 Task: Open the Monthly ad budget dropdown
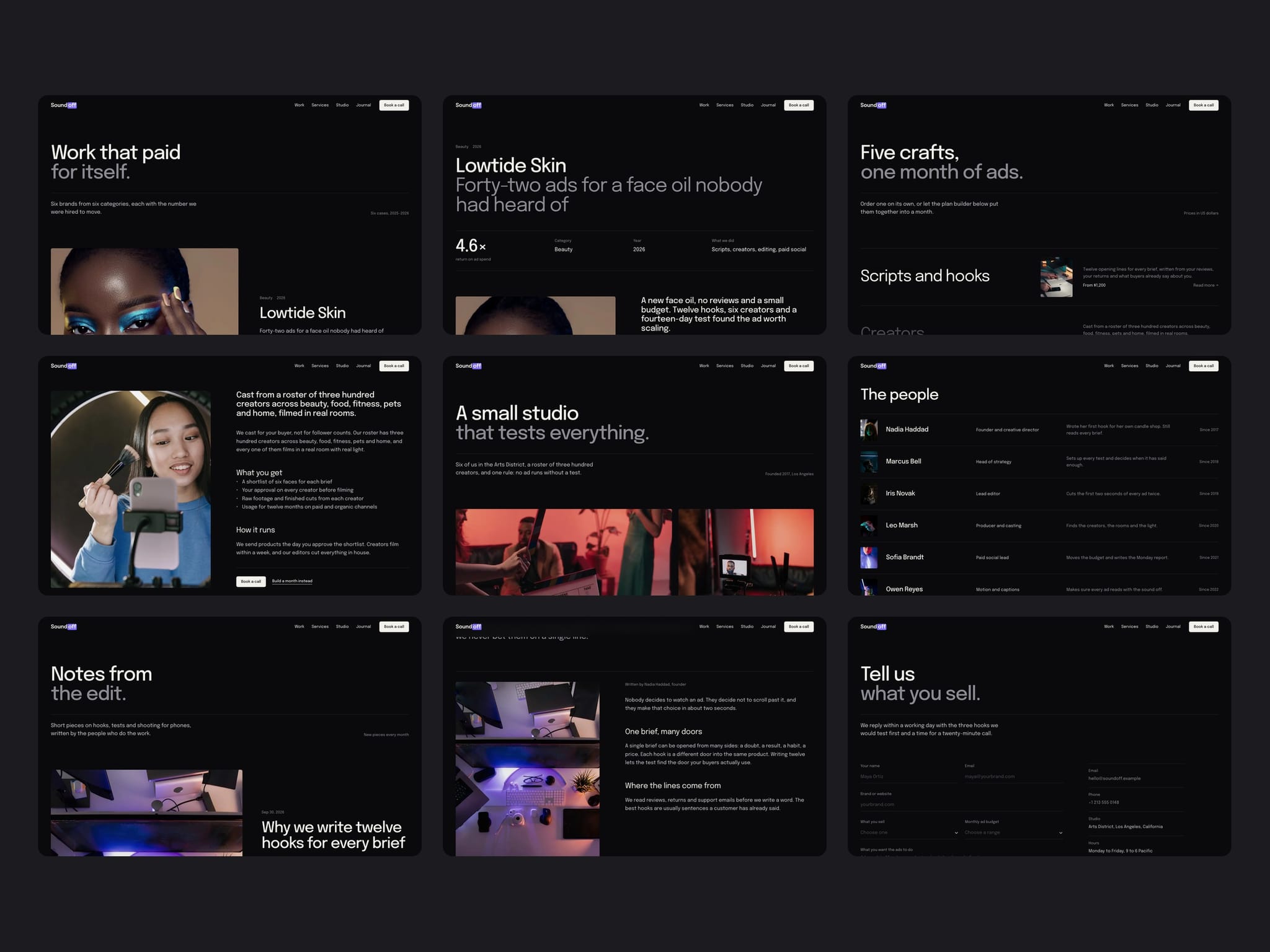point(1013,832)
